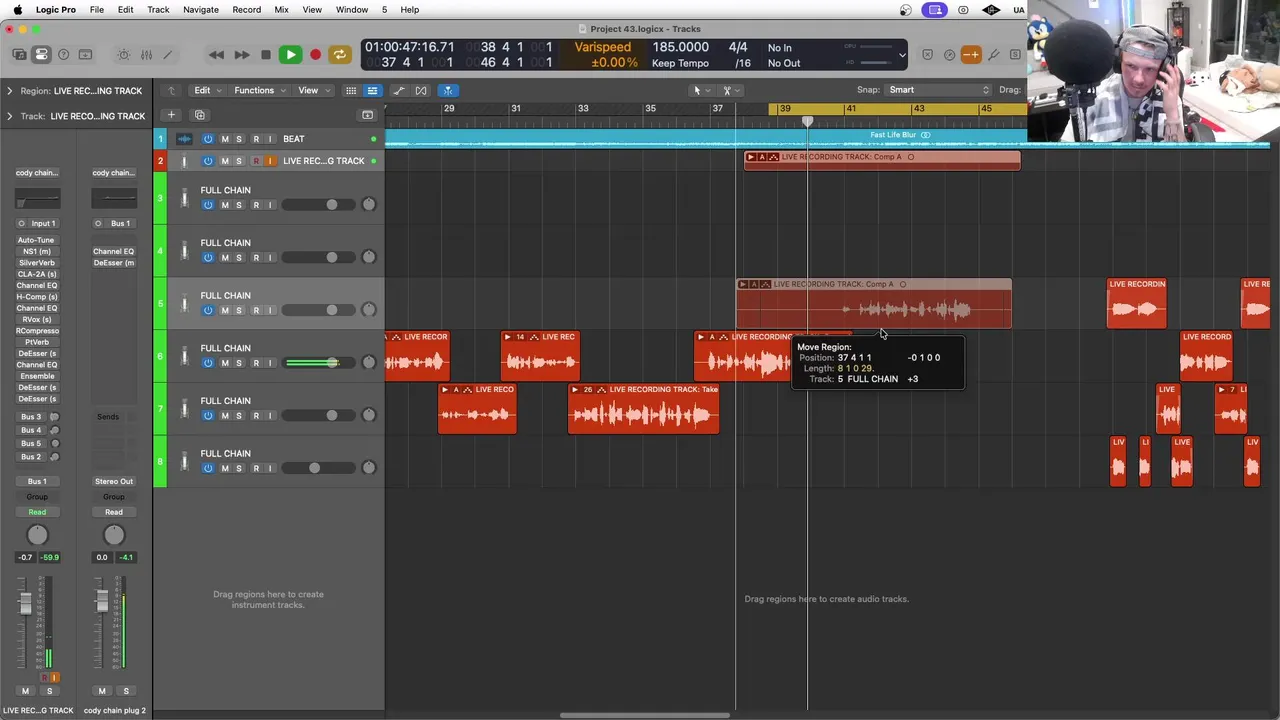Toggle the blue list view icon

[x=372, y=90]
